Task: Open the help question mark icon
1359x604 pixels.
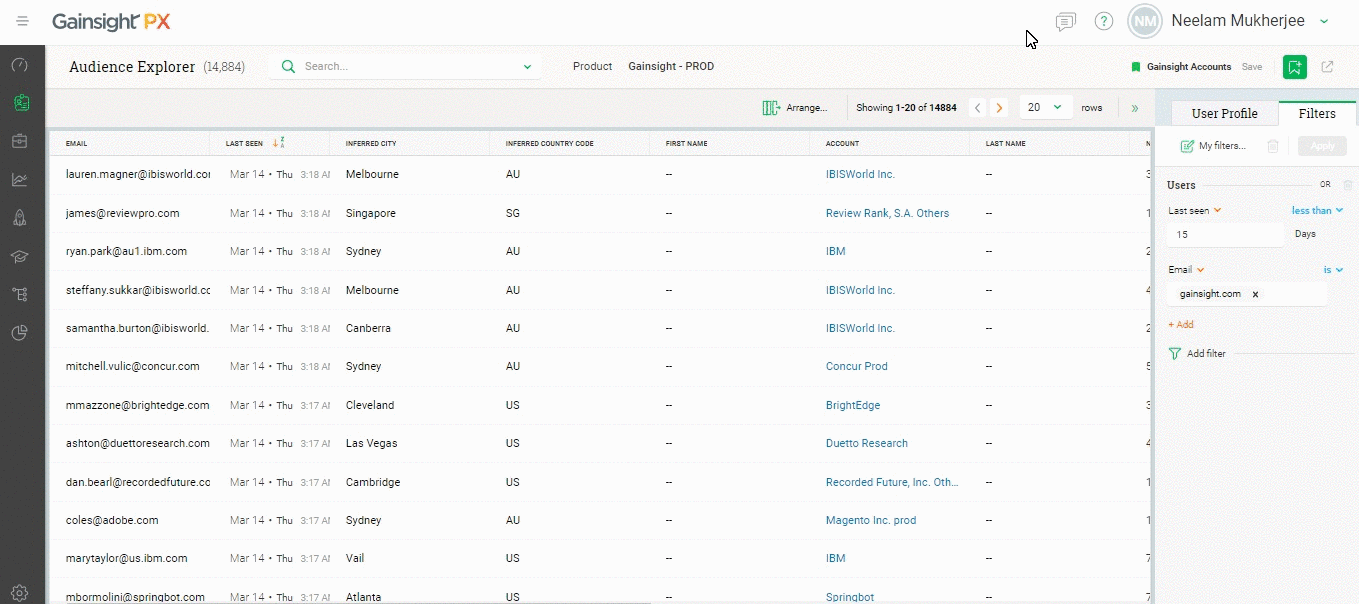Action: click(x=1104, y=21)
